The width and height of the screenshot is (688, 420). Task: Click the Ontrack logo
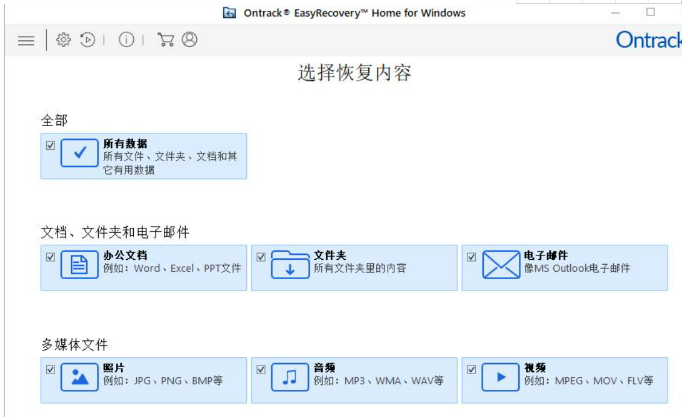649,40
